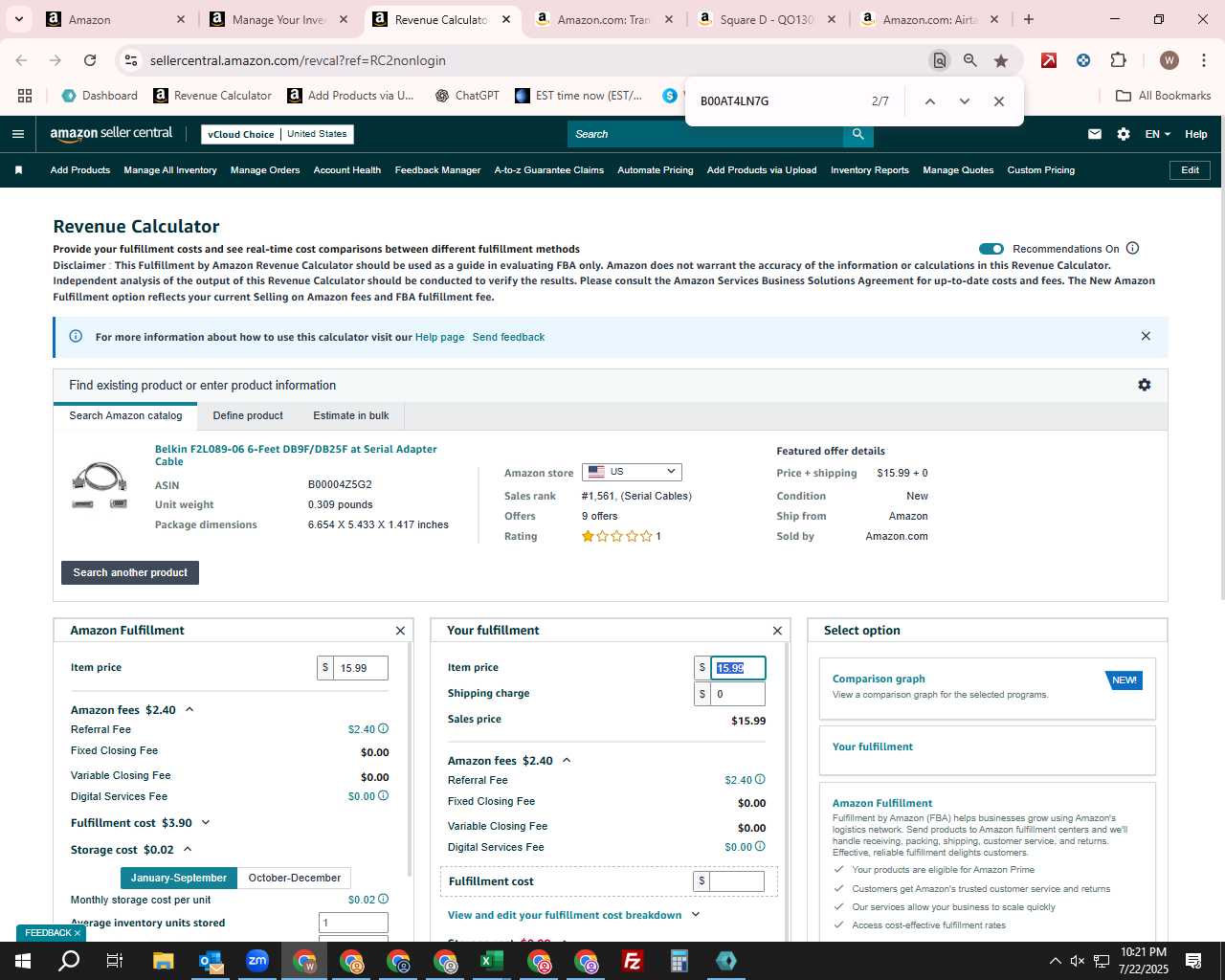
Task: Open calculator settings gear in product panel
Action: [x=1145, y=385]
